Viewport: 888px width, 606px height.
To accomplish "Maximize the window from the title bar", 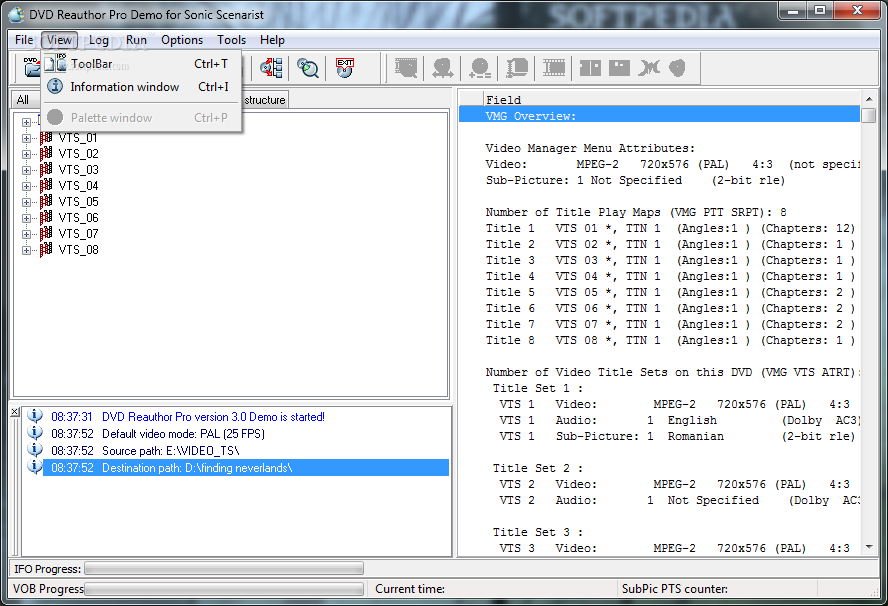I will point(820,10).
